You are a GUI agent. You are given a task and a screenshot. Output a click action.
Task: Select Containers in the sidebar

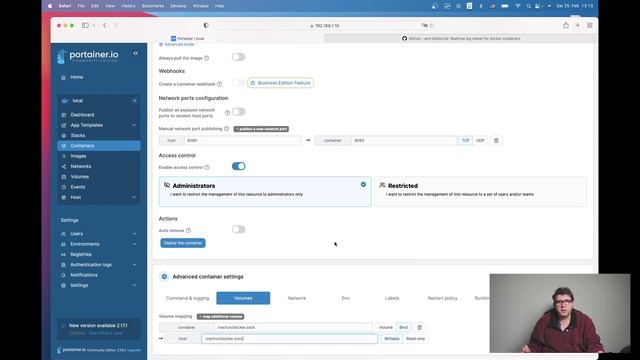(99, 146)
